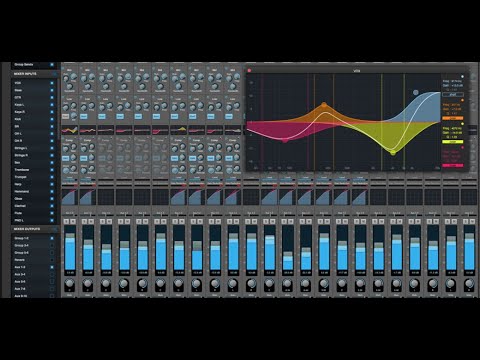The height and width of the screenshot is (360, 480).
Task: Toggle the yellow band enable dot in the EQ panel
Action: [x=462, y=124]
